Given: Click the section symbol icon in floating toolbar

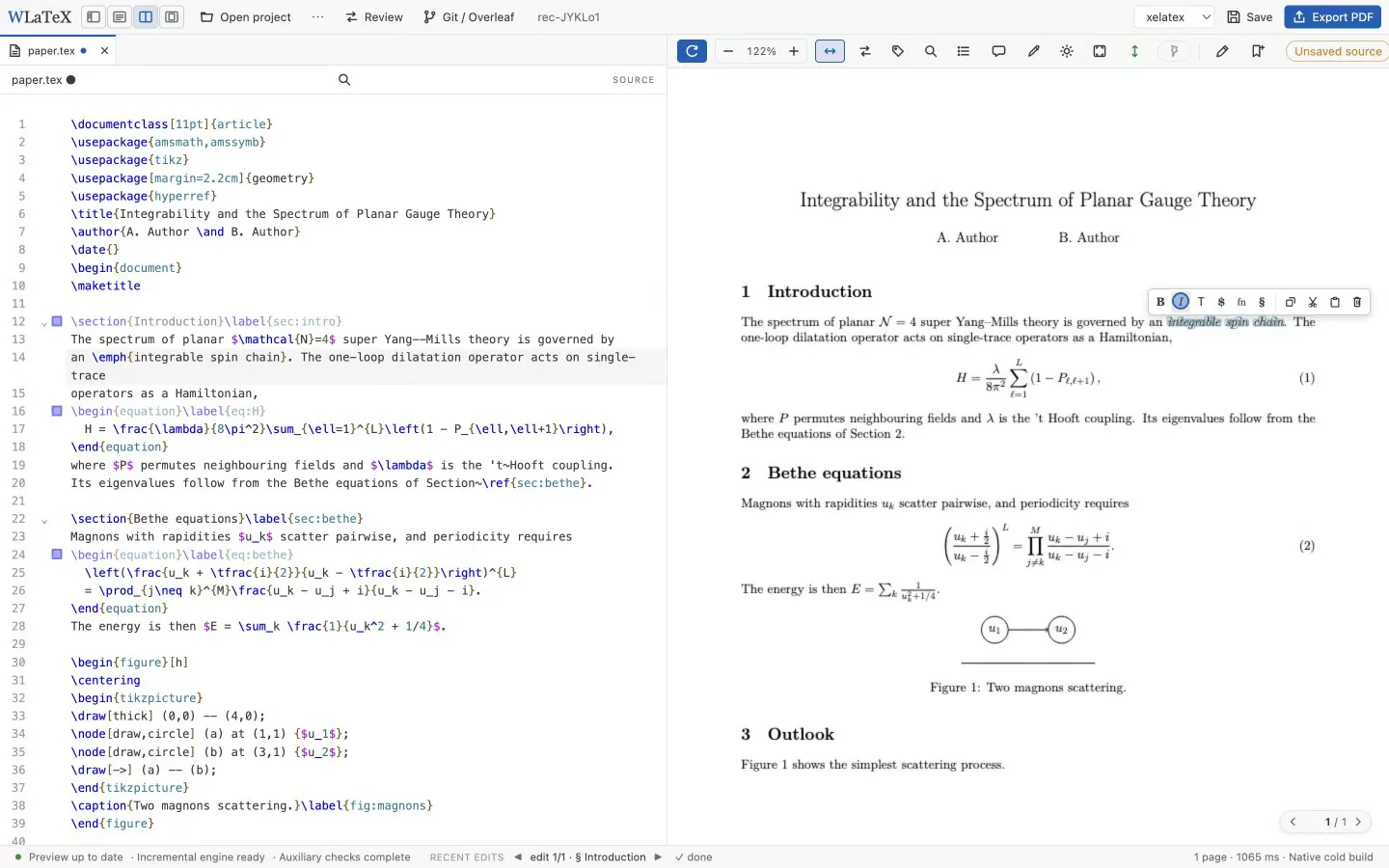Looking at the screenshot, I should pos(1262,302).
